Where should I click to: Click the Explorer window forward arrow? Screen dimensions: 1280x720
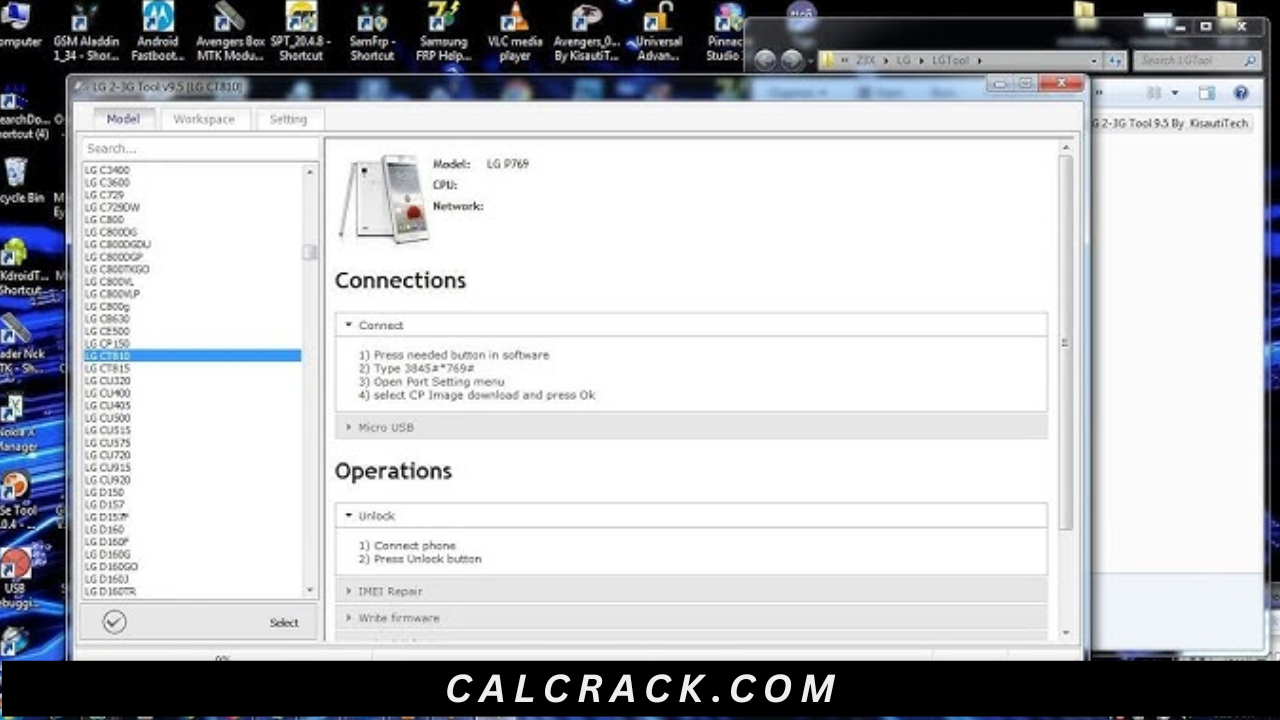point(791,60)
